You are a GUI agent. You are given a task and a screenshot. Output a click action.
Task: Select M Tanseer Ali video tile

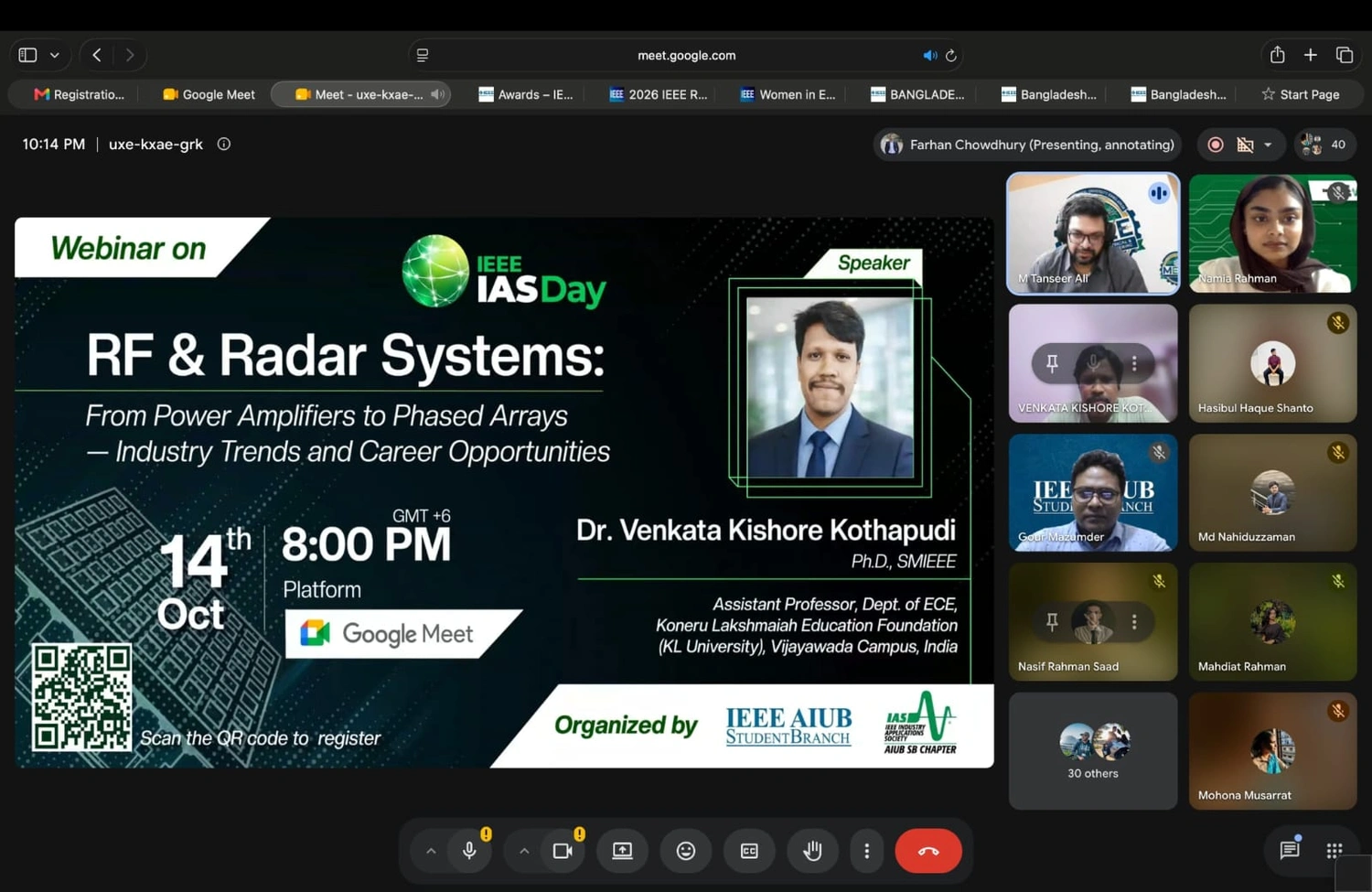(1093, 233)
